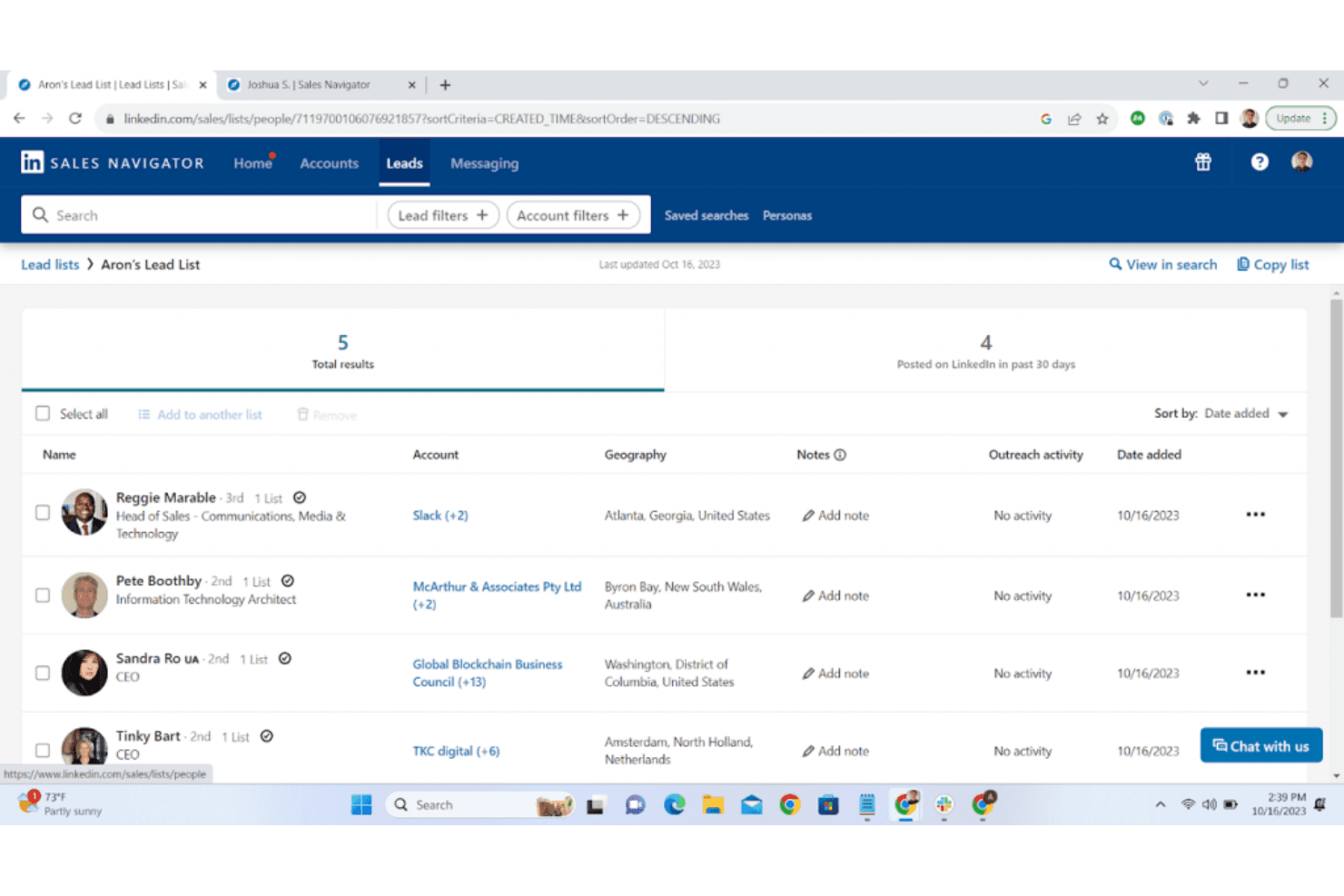1344x896 pixels.
Task: Go back with browser back arrow
Action: tap(19, 118)
